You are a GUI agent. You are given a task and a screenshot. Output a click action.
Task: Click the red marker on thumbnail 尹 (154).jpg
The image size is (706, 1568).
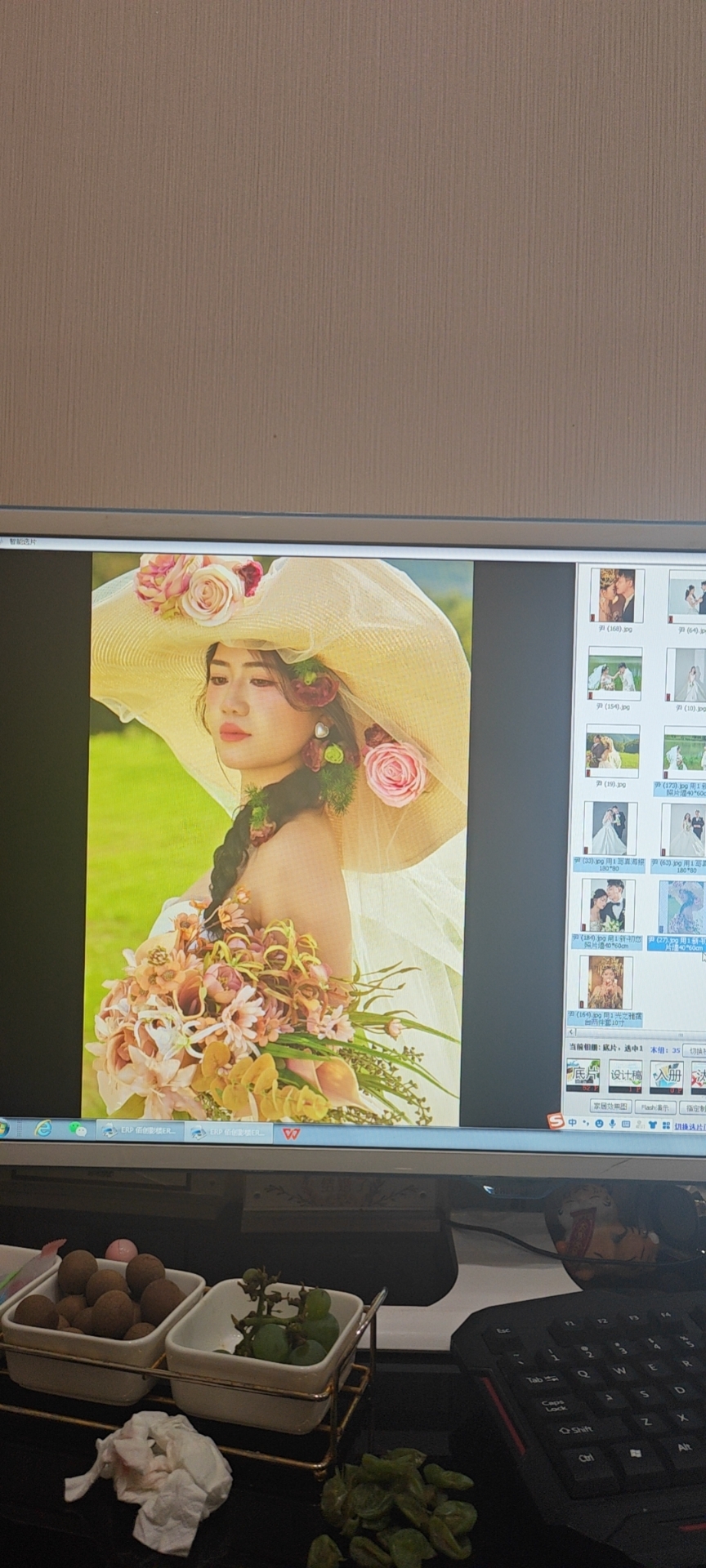[x=592, y=695]
